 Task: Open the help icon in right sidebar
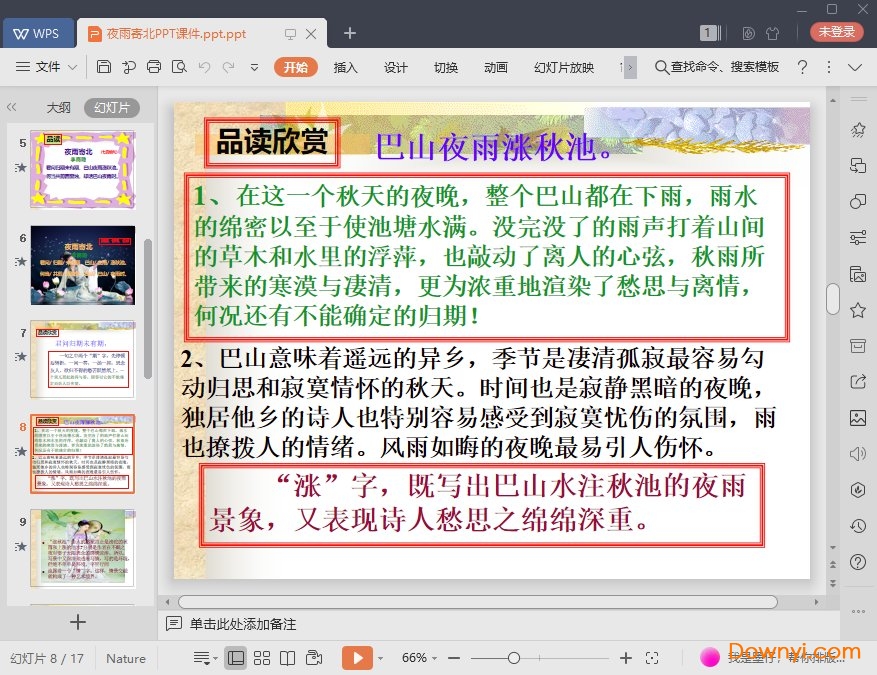[857, 562]
